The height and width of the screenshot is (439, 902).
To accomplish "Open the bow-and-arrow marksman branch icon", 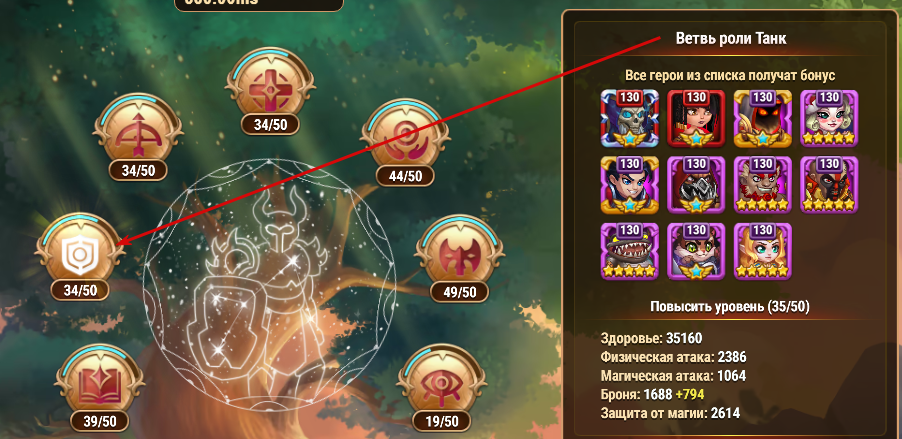I will [x=138, y=133].
